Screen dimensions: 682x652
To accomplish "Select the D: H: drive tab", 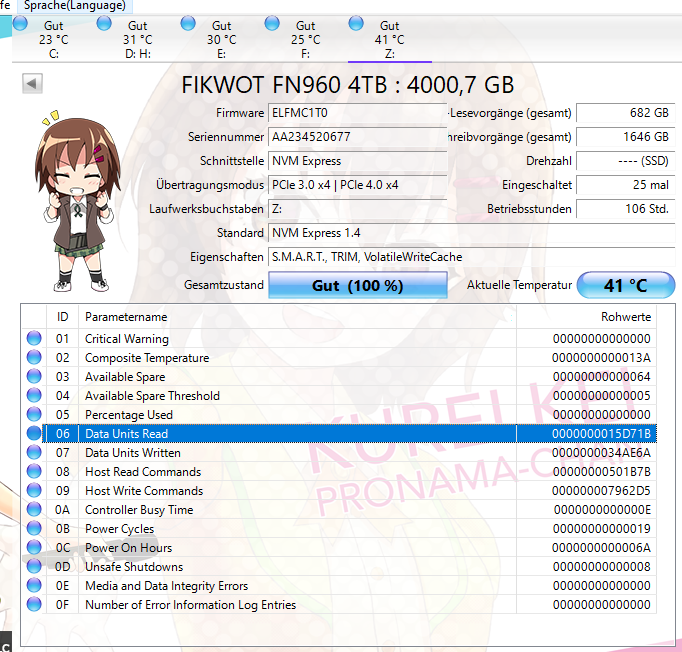I will (137, 40).
